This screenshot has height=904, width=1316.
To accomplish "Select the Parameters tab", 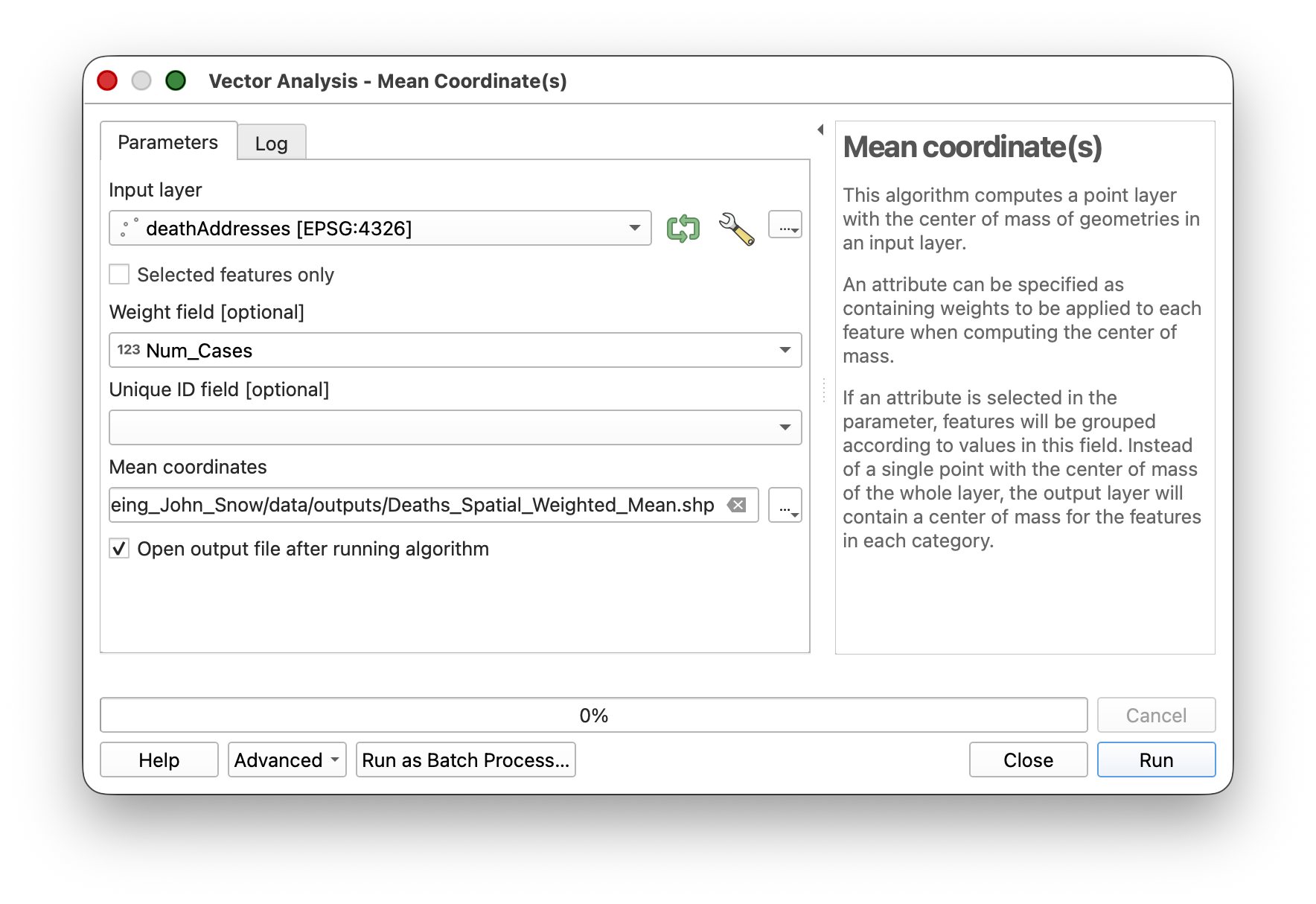I will 168,141.
